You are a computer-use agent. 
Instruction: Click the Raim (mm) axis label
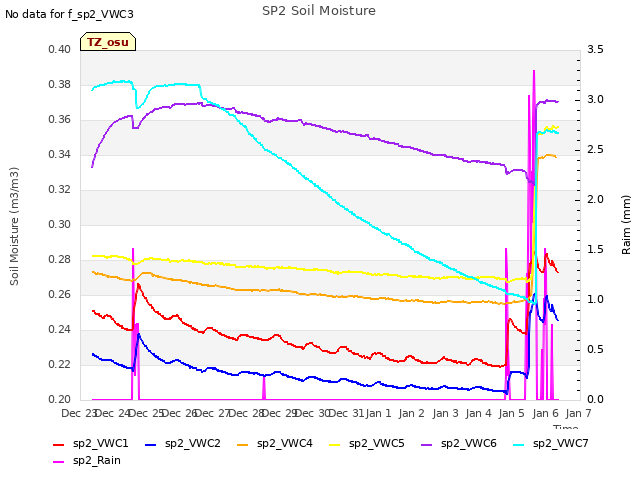click(626, 225)
